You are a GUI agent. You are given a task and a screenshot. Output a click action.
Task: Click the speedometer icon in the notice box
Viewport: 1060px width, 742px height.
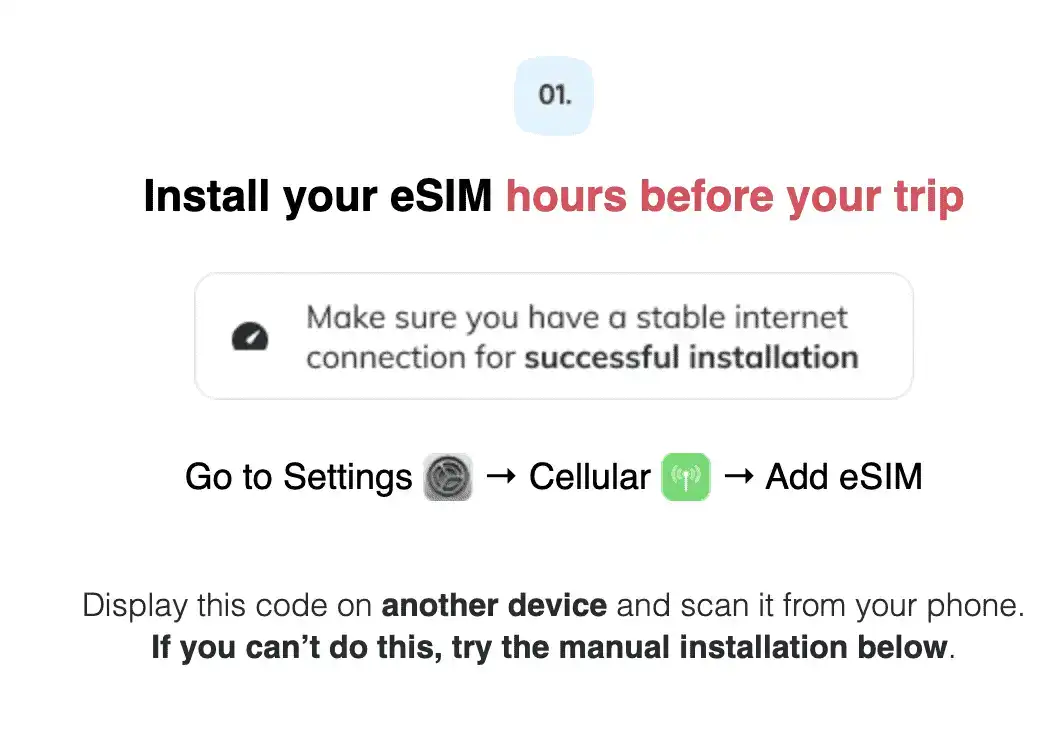pos(250,338)
